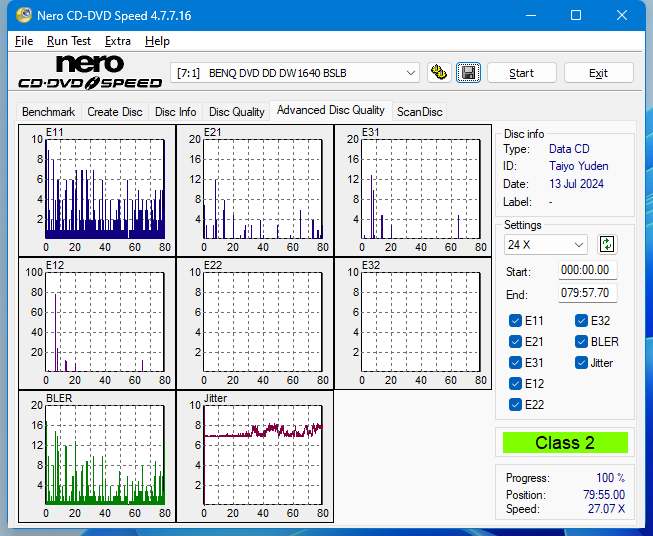This screenshot has width=653, height=536.
Task: Close the Nero CD-DVD Speed window
Action: (622, 16)
